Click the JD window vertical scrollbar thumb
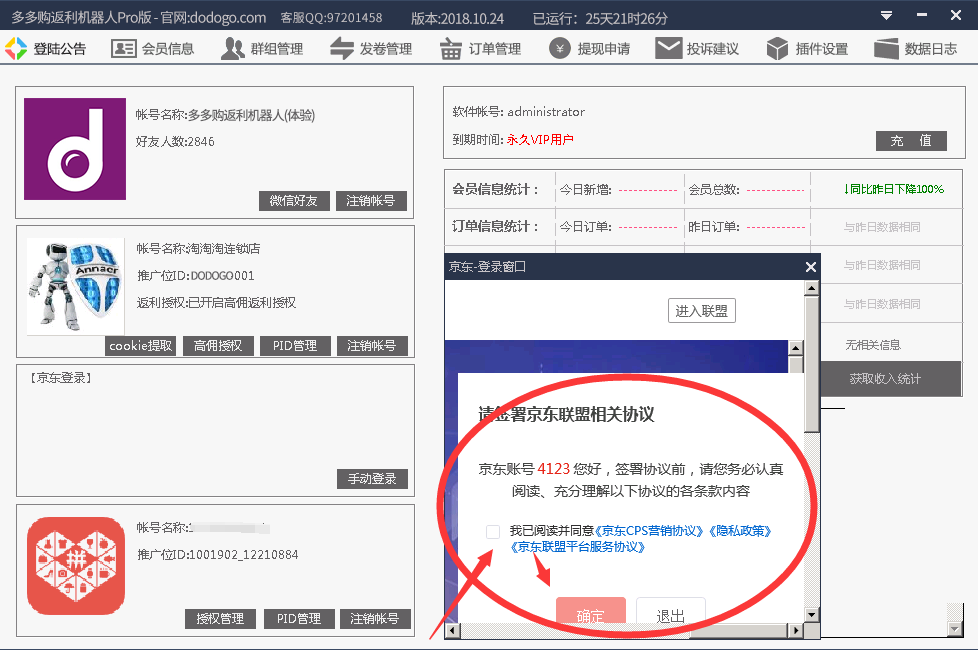 coord(811,364)
